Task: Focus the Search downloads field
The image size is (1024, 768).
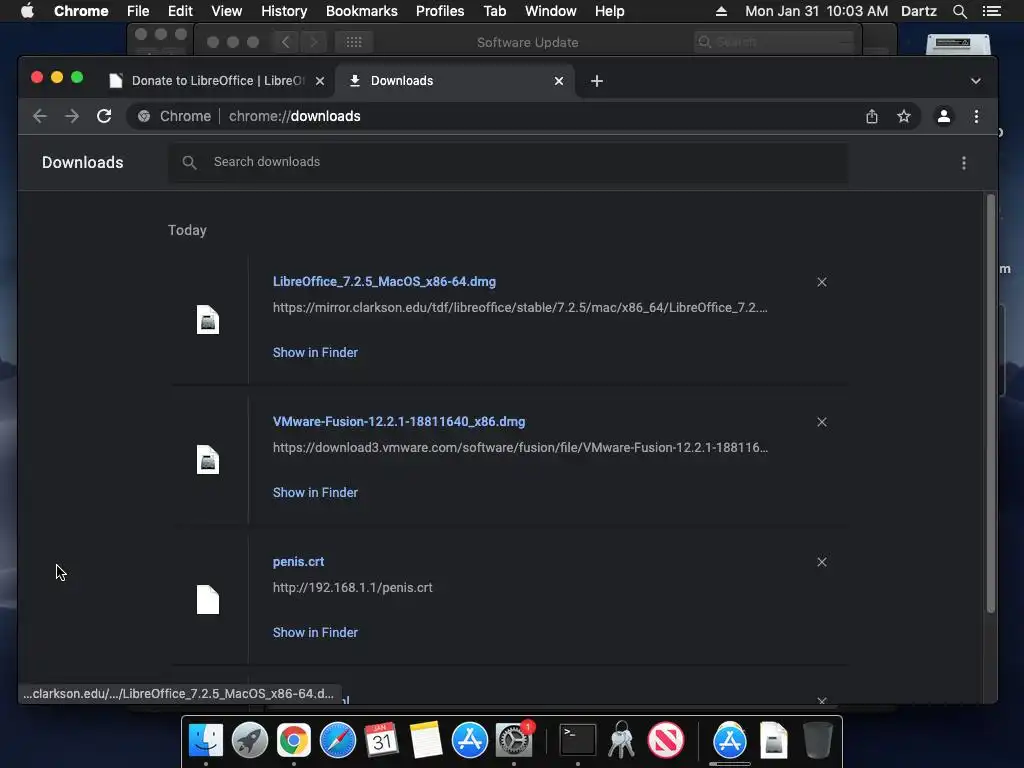Action: click(x=508, y=163)
